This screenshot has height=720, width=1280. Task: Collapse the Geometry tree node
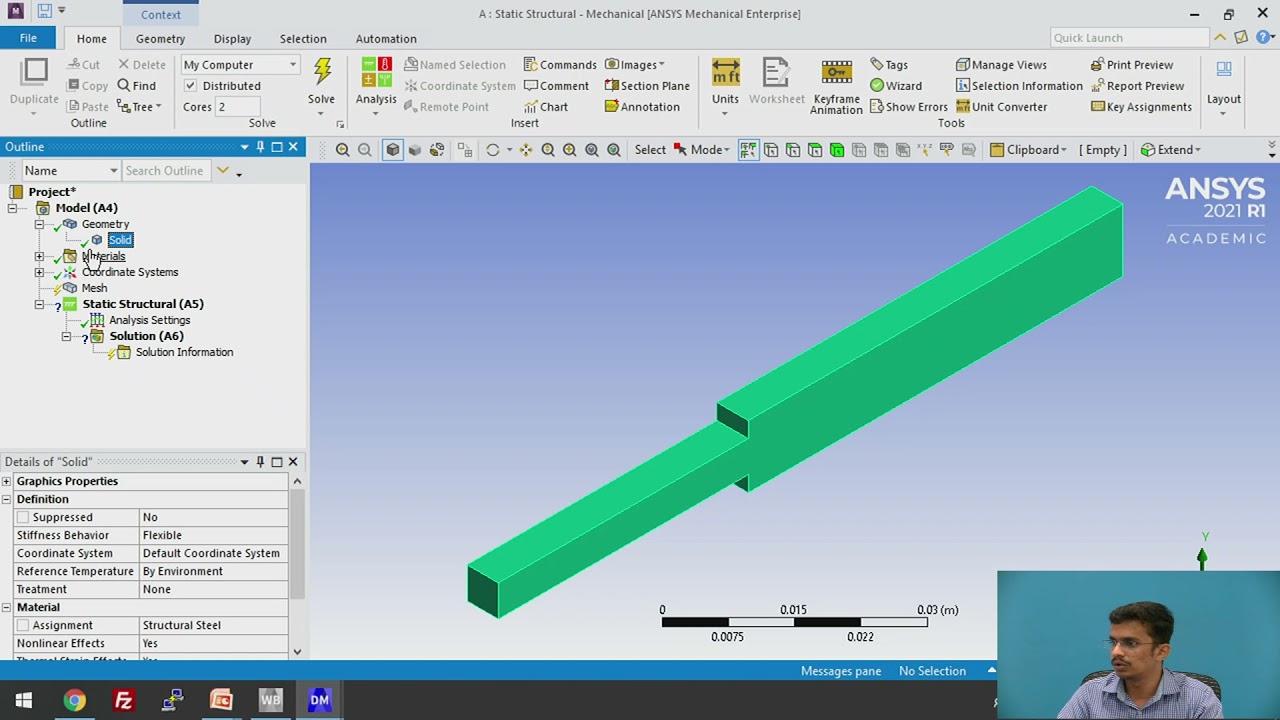(x=39, y=224)
